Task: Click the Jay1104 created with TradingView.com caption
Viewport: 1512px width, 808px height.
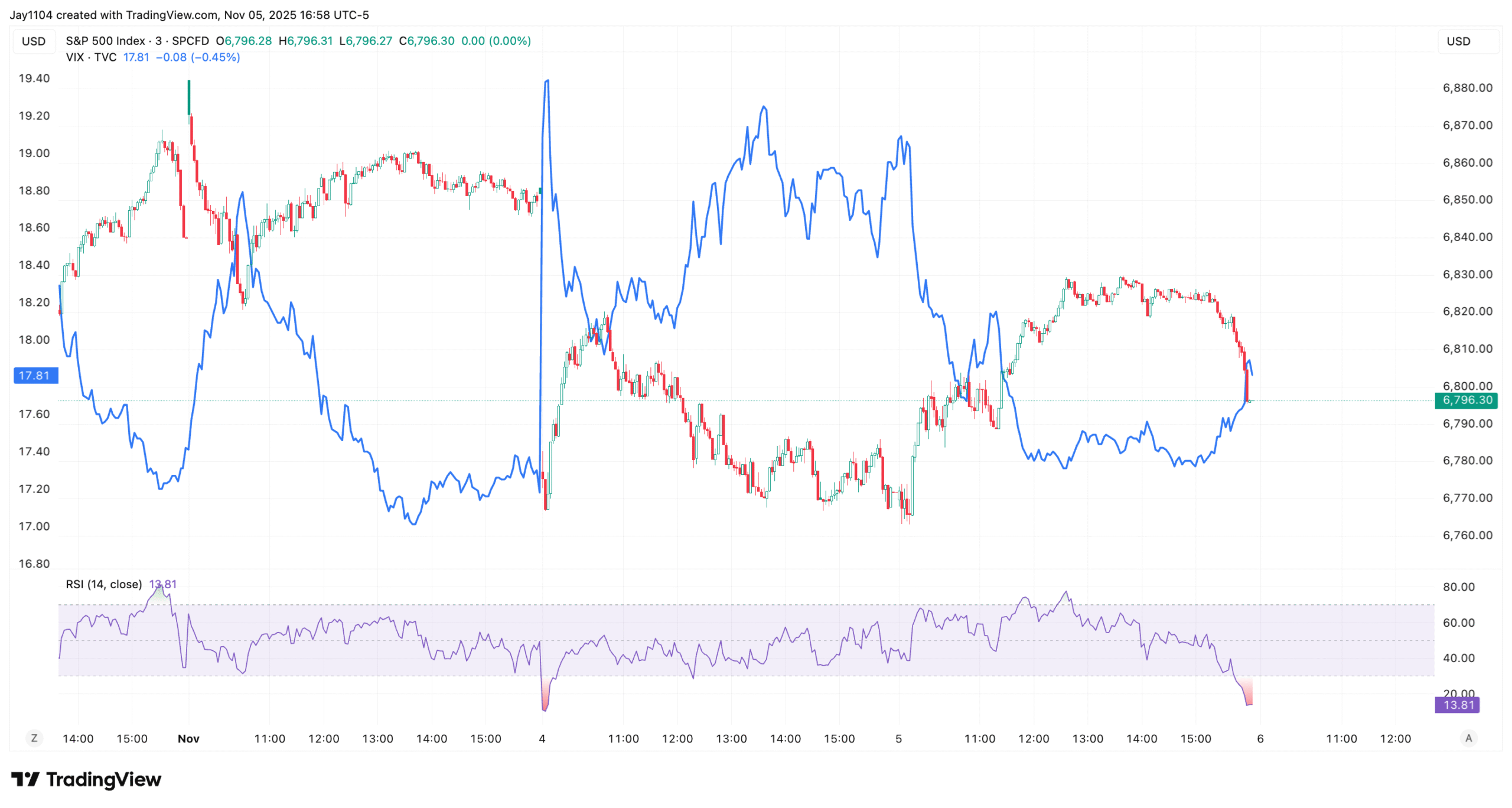Action: pyautogui.click(x=189, y=15)
